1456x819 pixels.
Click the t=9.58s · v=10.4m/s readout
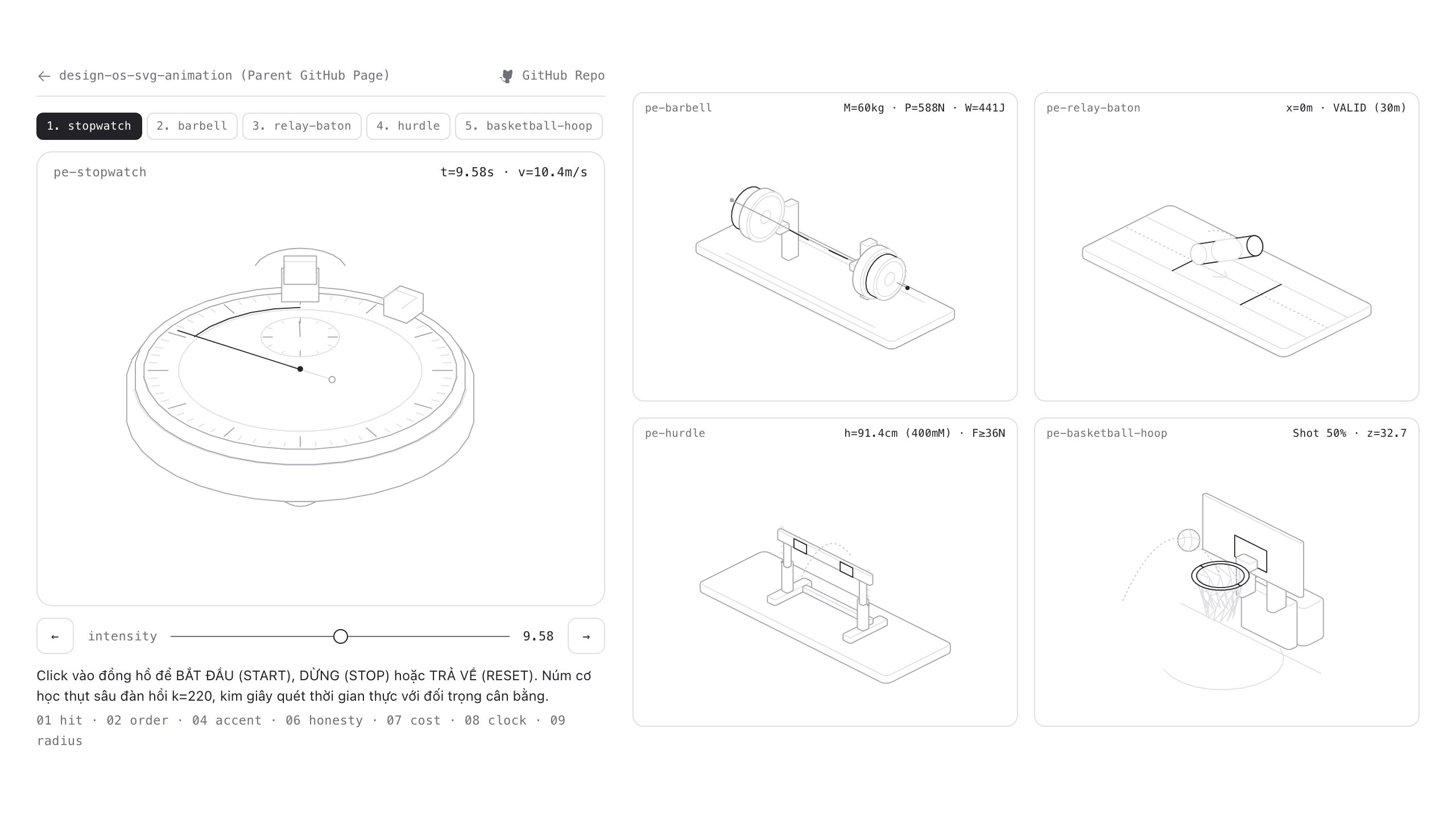pyautogui.click(x=514, y=172)
